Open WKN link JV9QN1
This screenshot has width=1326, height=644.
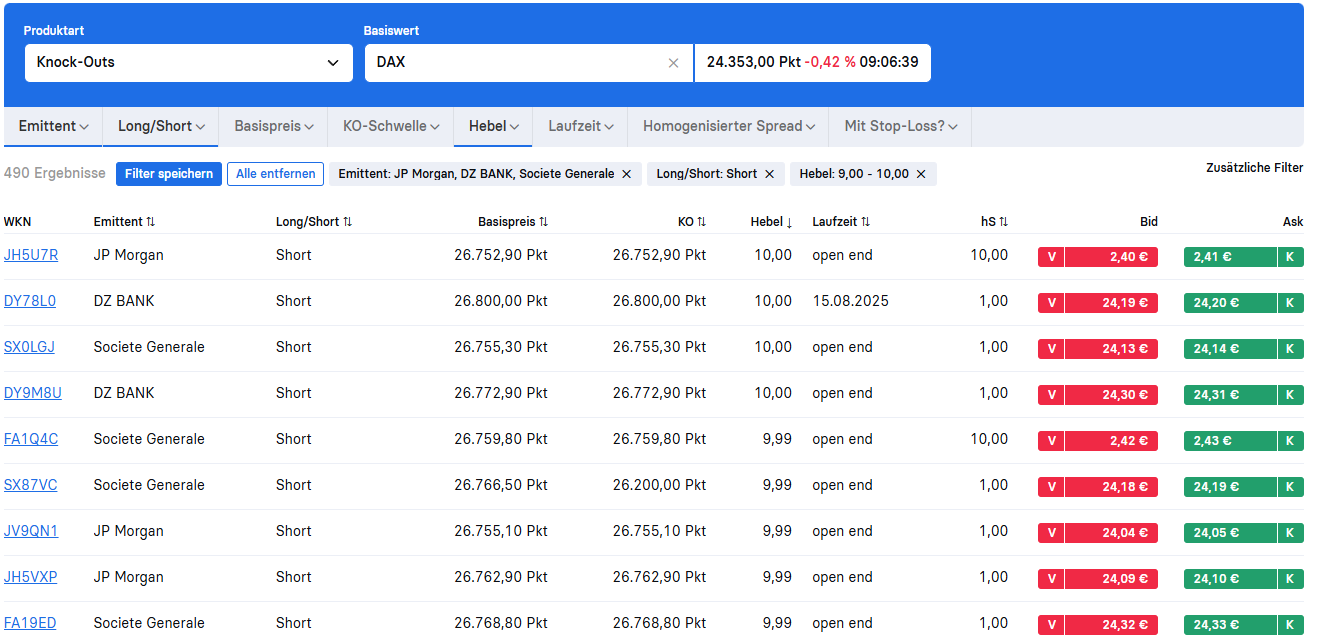click(x=31, y=531)
